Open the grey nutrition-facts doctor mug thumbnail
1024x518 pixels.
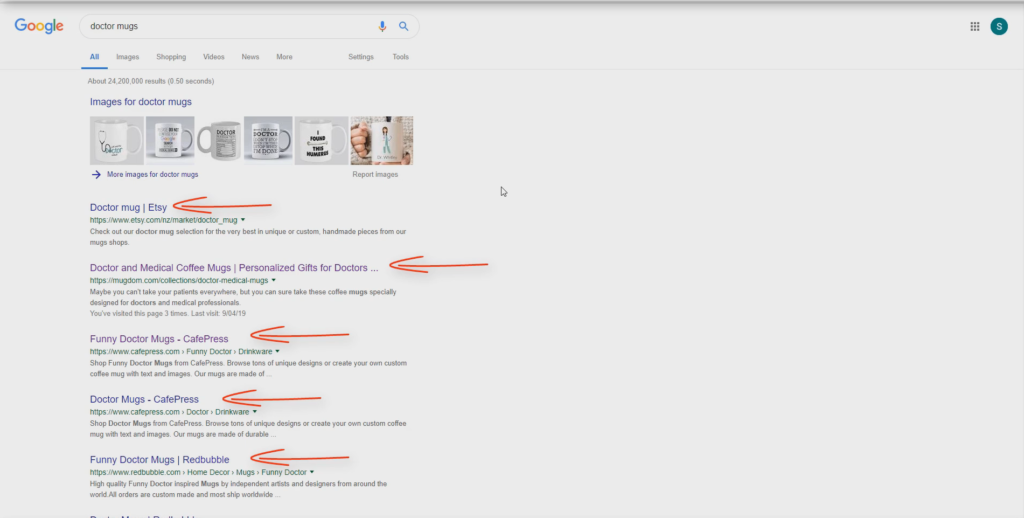[219, 140]
